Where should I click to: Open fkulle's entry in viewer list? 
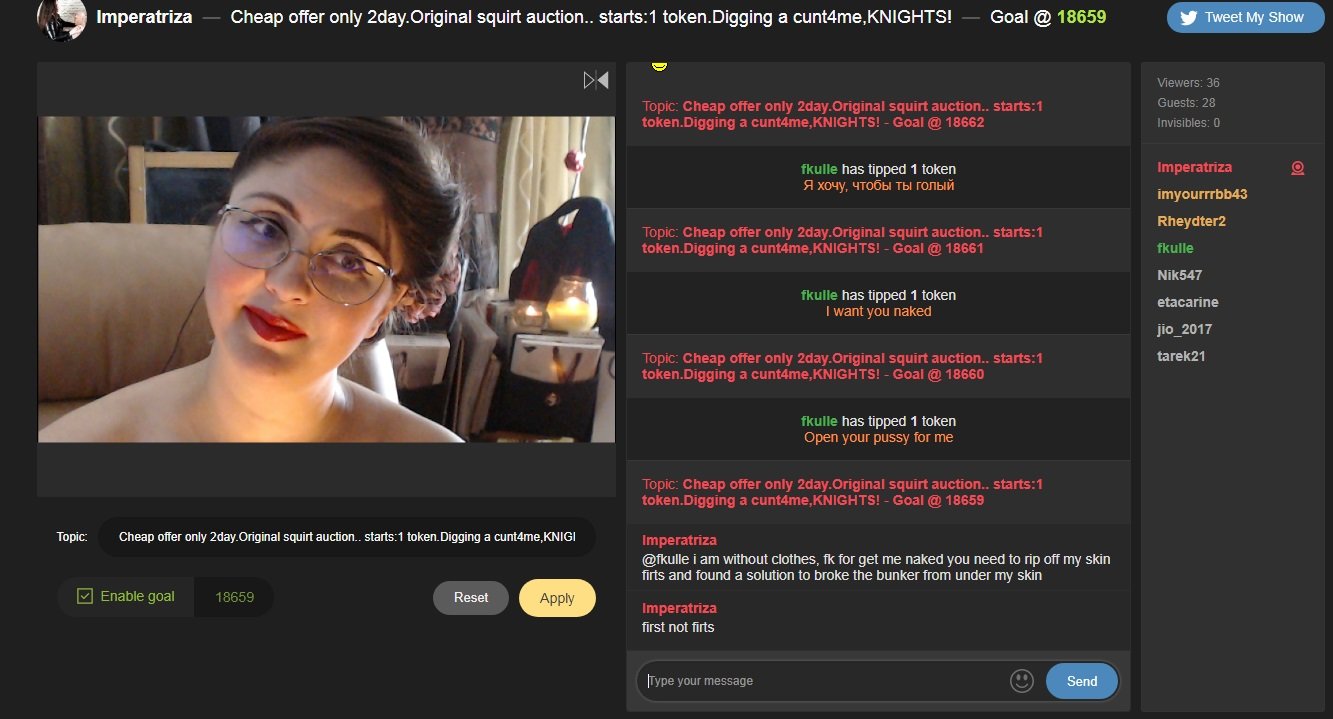[1175, 248]
